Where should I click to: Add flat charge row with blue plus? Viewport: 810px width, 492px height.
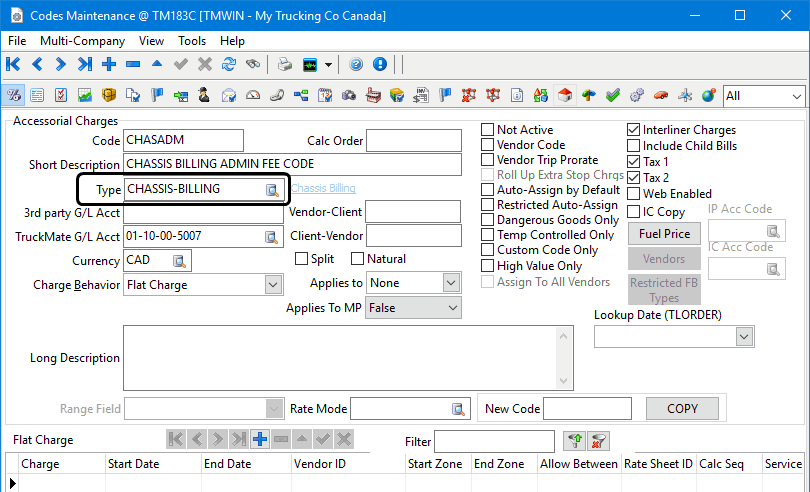click(x=259, y=439)
